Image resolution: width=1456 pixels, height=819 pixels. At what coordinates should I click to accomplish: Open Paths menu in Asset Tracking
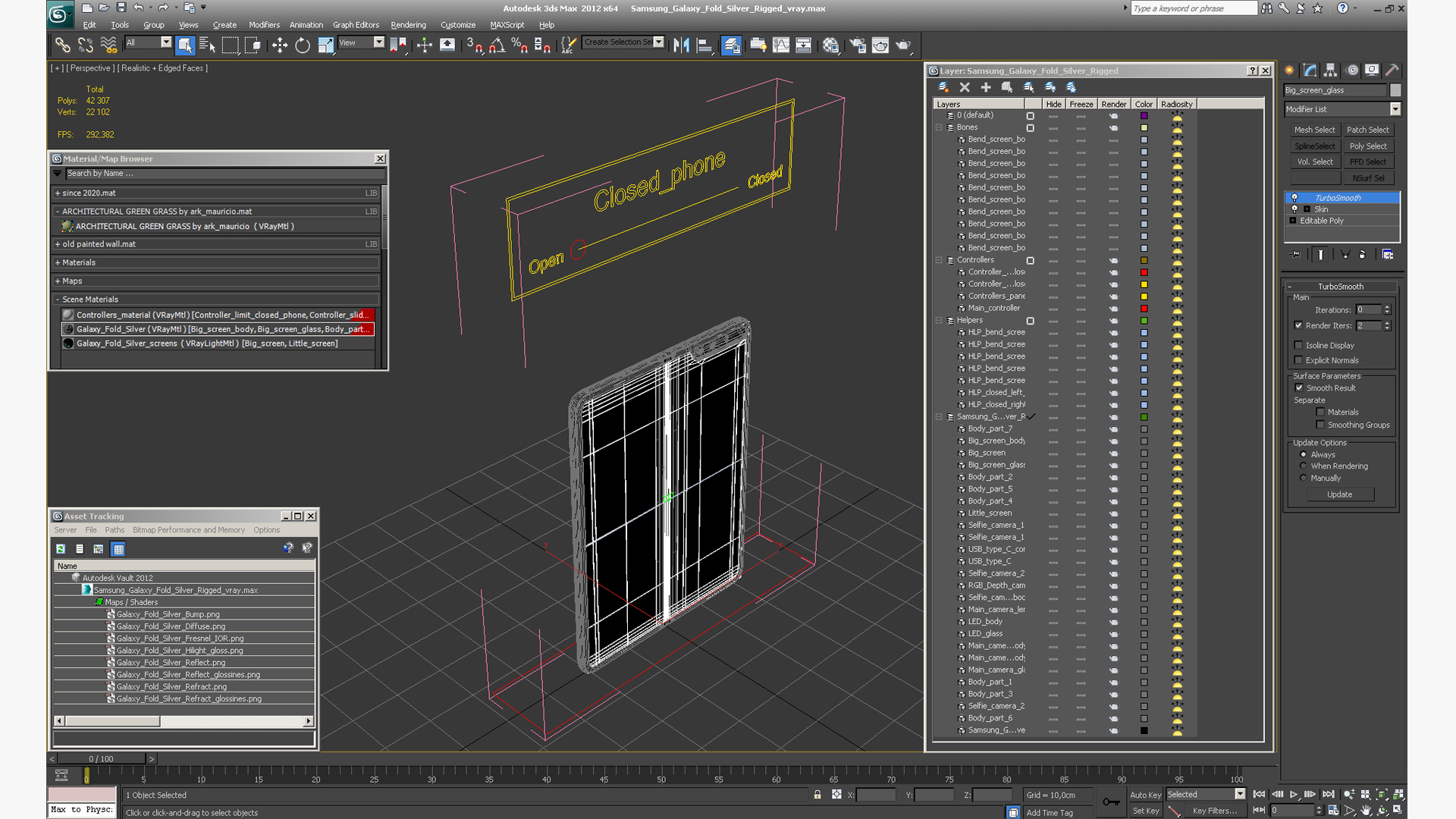pyautogui.click(x=115, y=530)
